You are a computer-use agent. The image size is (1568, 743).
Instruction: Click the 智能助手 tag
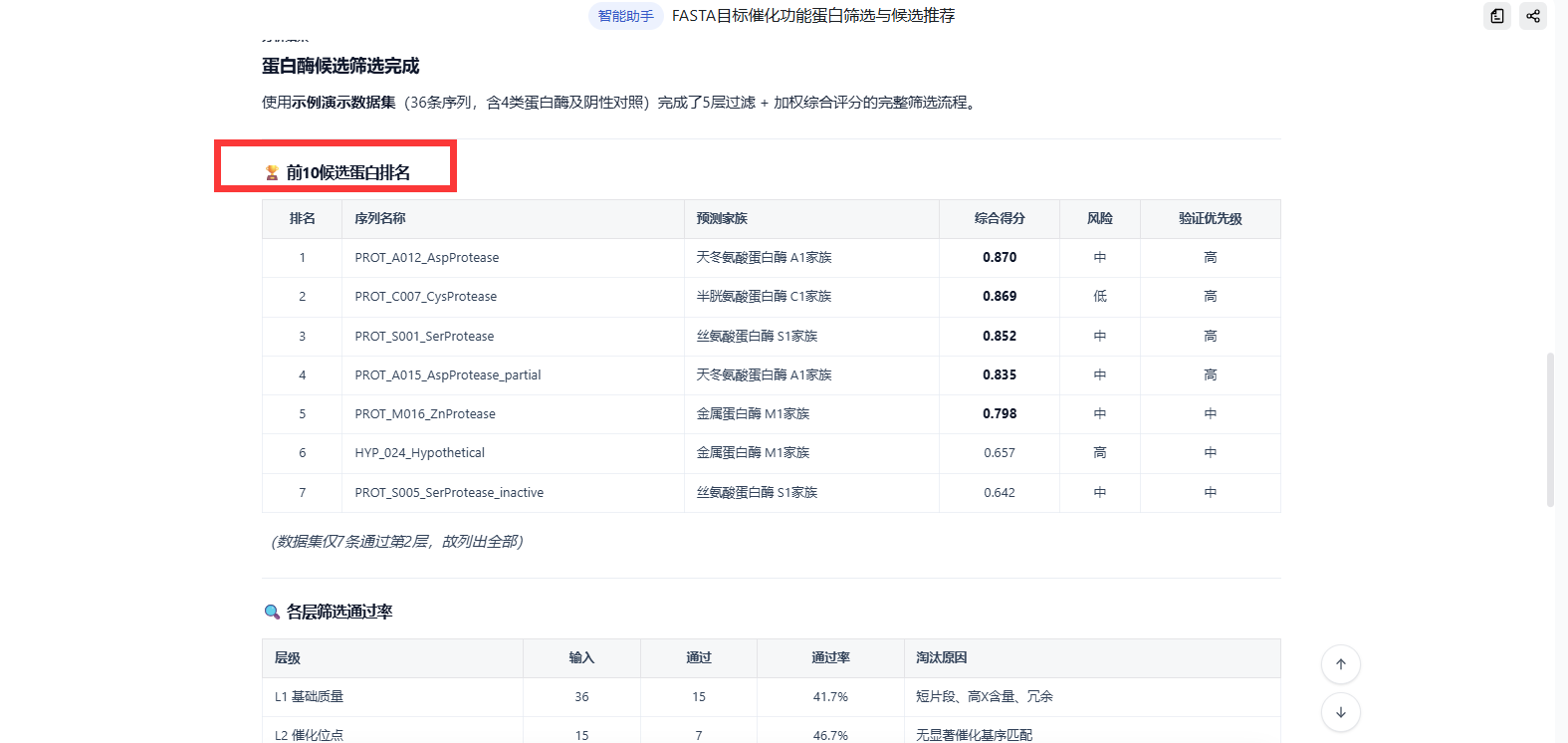[x=626, y=16]
